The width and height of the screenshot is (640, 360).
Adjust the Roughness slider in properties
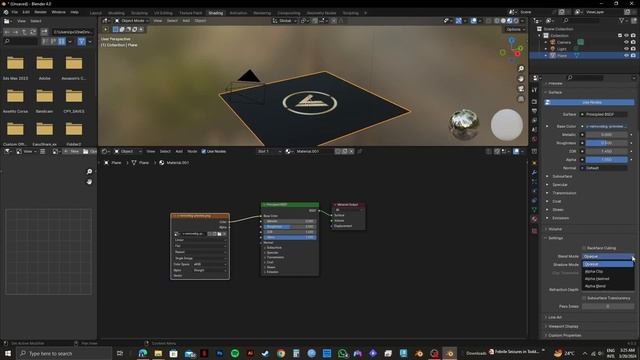tap(606, 143)
